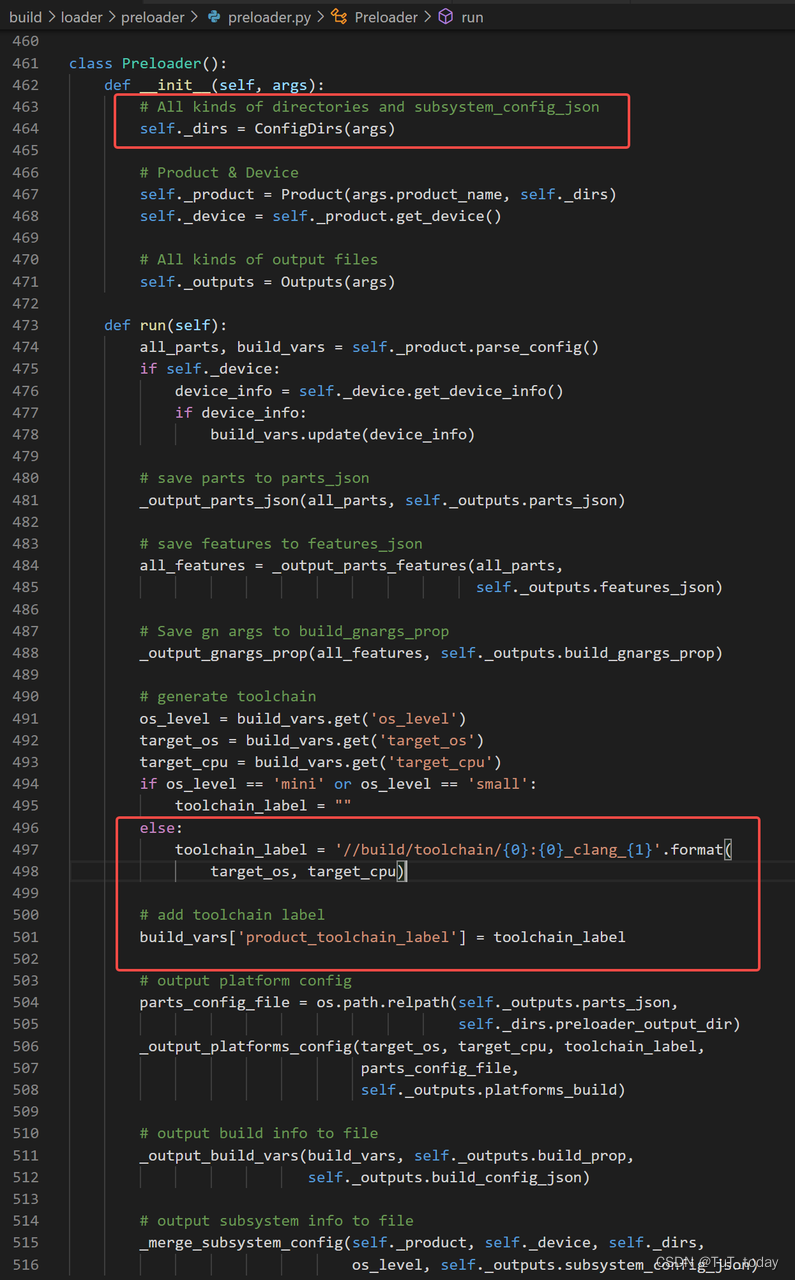Viewport: 795px width, 1280px height.
Task: Click 'build_config_json' attribute
Action: pyautogui.click(x=506, y=1177)
